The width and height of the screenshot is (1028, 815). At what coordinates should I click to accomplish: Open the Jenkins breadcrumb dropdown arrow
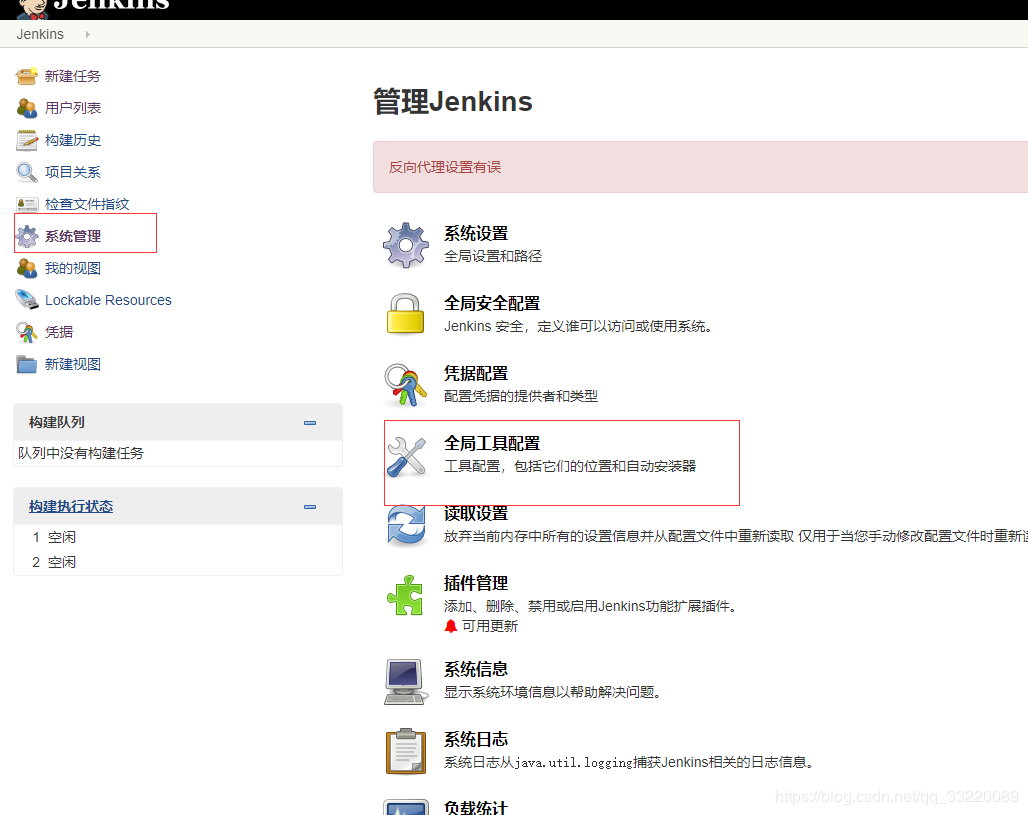[87, 34]
